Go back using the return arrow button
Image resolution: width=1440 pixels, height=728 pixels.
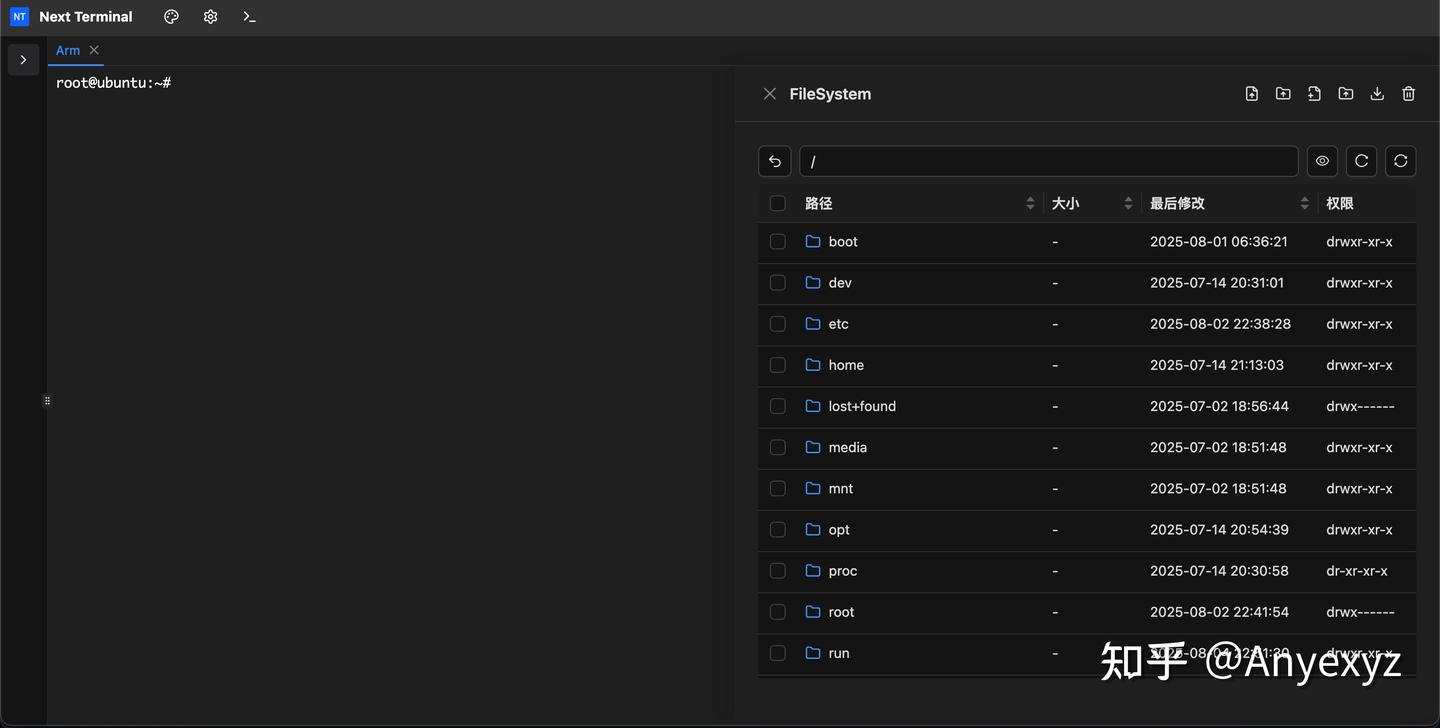[x=775, y=161]
